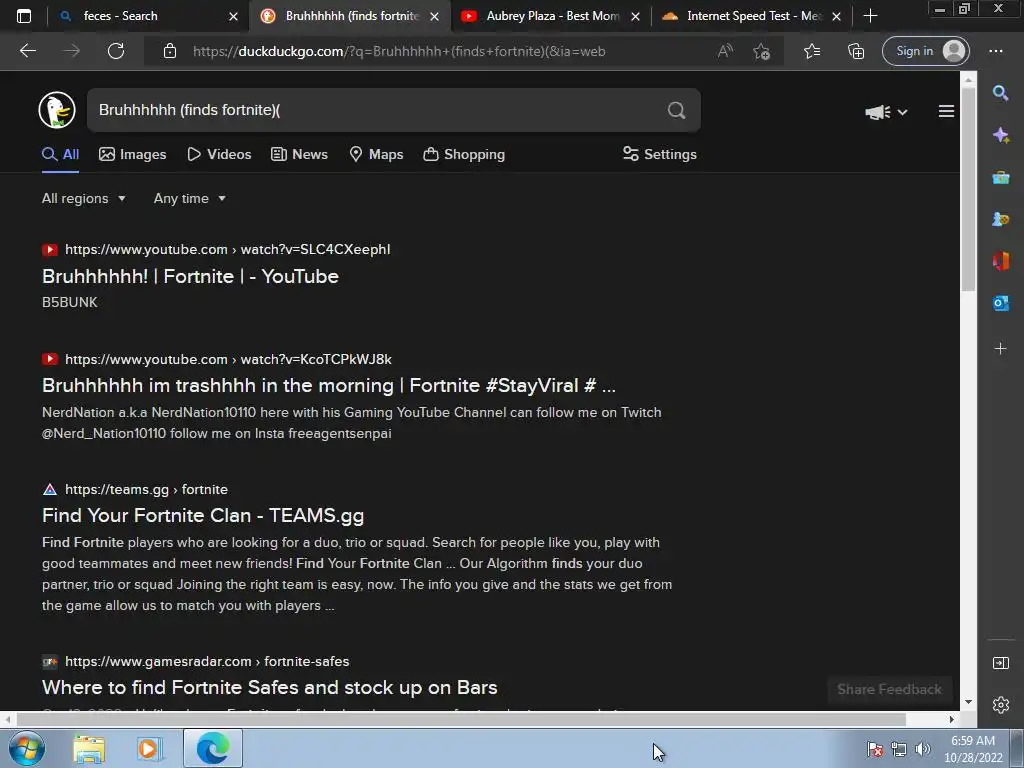Viewport: 1024px width, 768px height.
Task: Open the sidebar Microsoft Office icon
Action: (x=1000, y=261)
